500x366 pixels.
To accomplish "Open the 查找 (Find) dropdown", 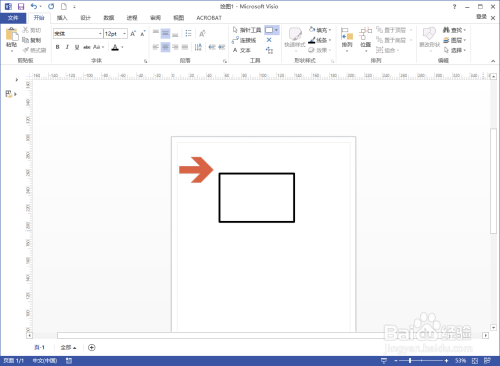I will pyautogui.click(x=454, y=30).
